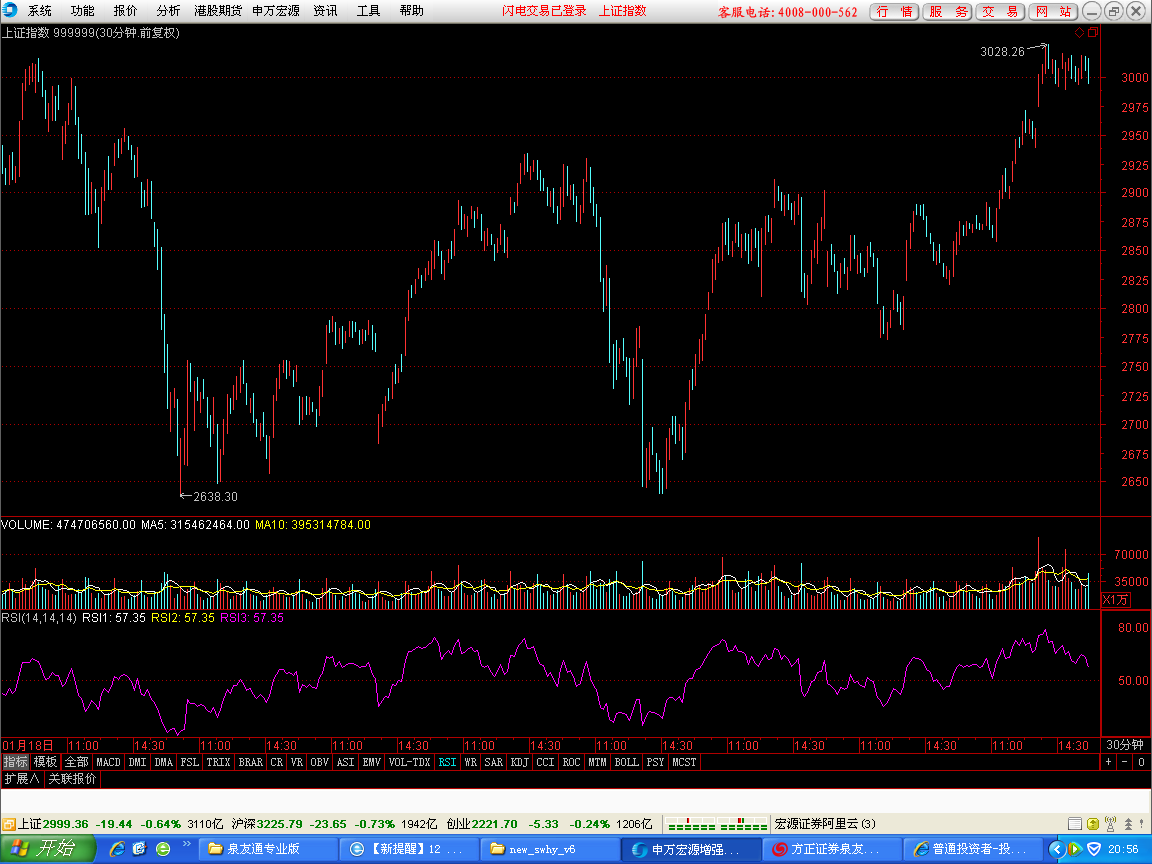Click the 闪电交易已登录 status link
Viewport: 1152px width, 864px height.
(544, 11)
